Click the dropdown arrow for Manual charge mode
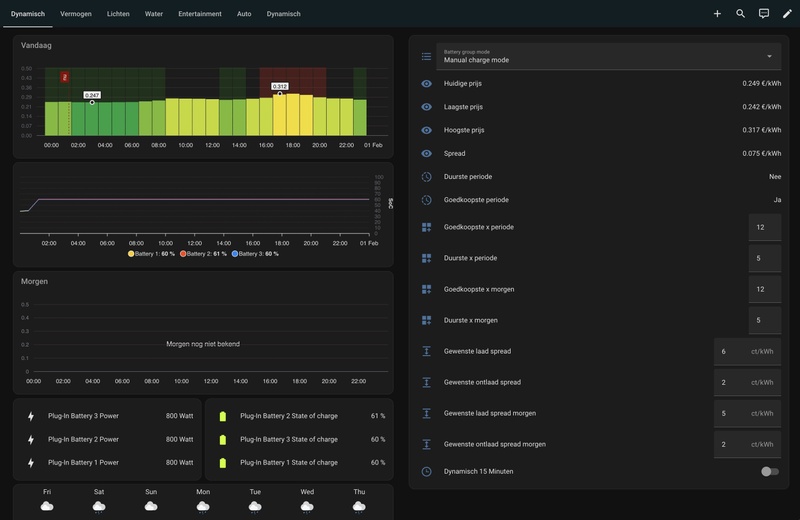The height and width of the screenshot is (520, 800). pyautogui.click(x=769, y=57)
